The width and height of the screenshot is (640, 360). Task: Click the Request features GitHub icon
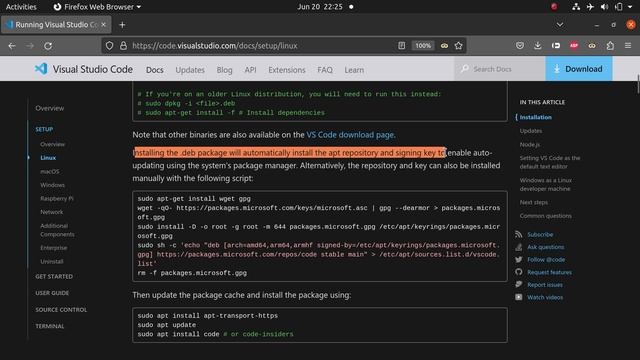(x=518, y=272)
